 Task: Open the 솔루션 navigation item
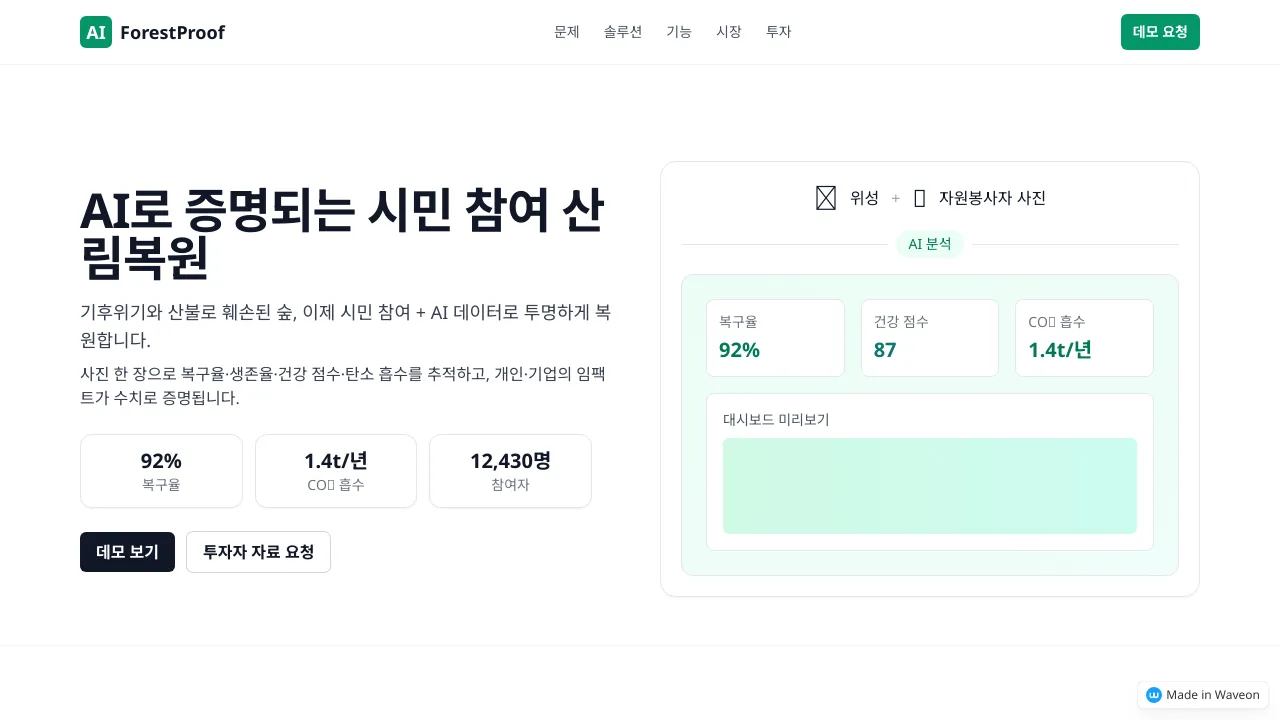click(x=623, y=32)
